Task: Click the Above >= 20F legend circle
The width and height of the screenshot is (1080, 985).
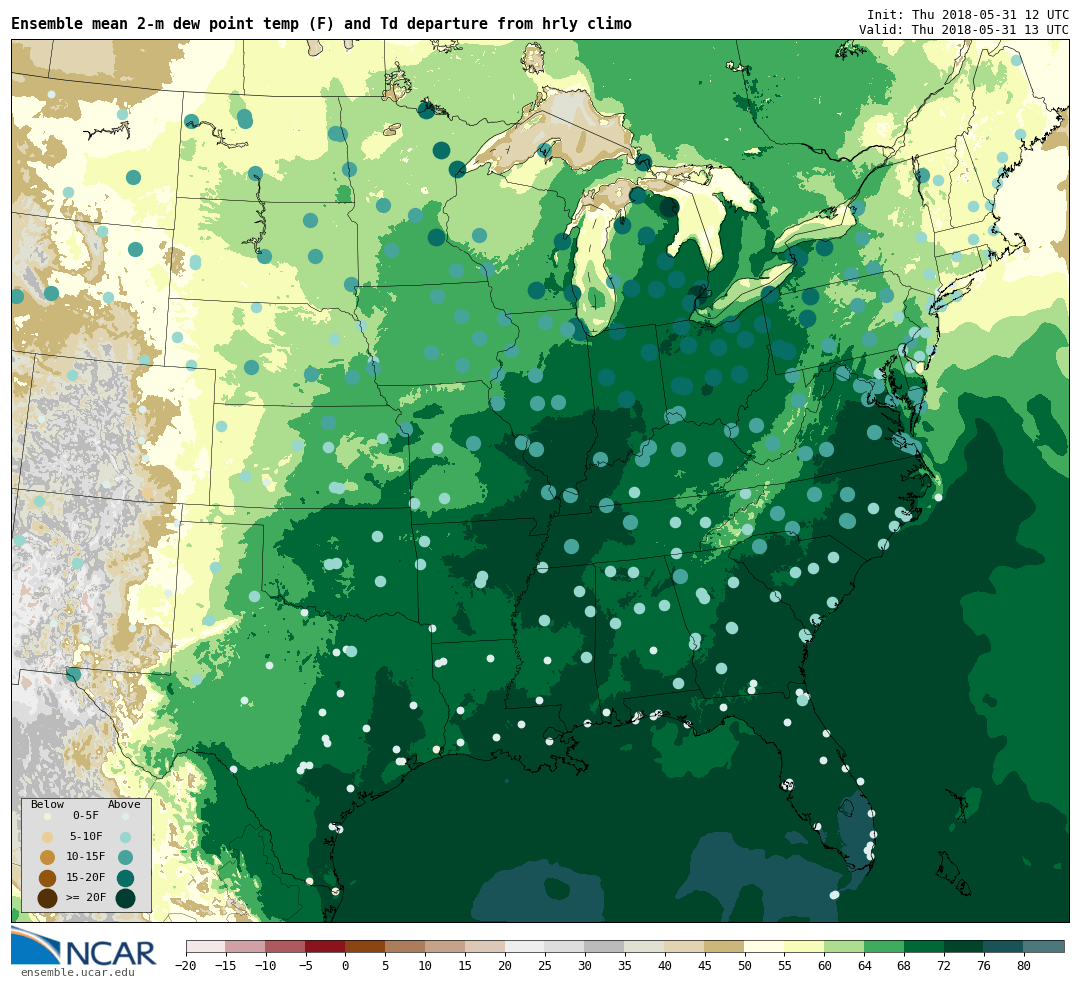Action: point(125,898)
